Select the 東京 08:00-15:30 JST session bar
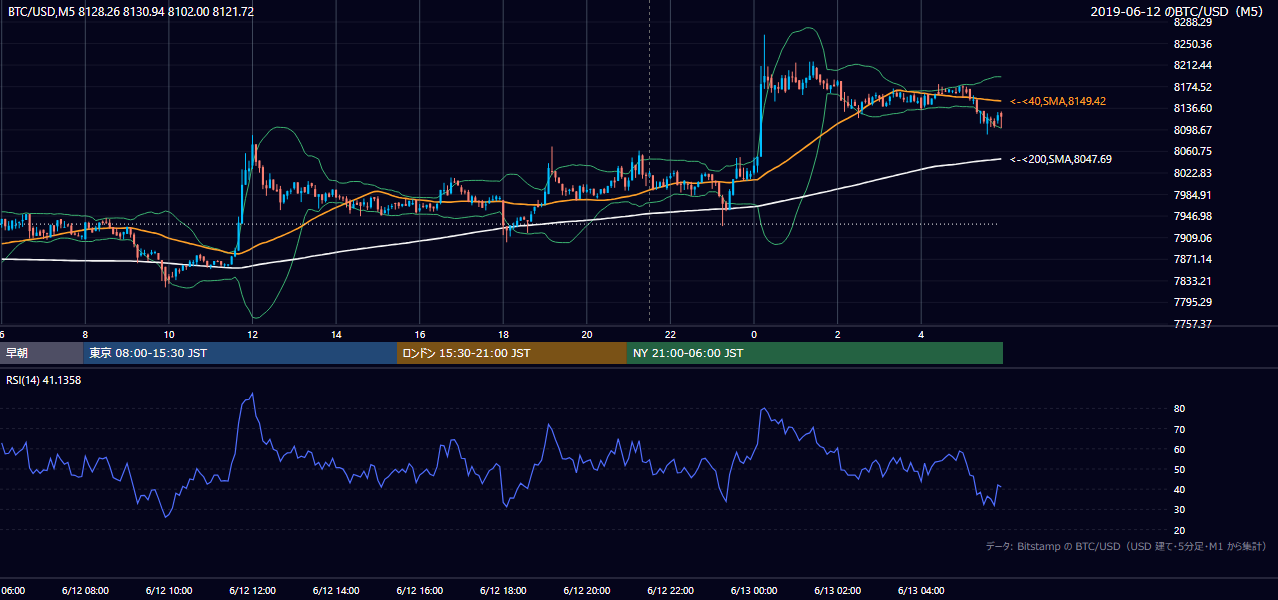 240,353
